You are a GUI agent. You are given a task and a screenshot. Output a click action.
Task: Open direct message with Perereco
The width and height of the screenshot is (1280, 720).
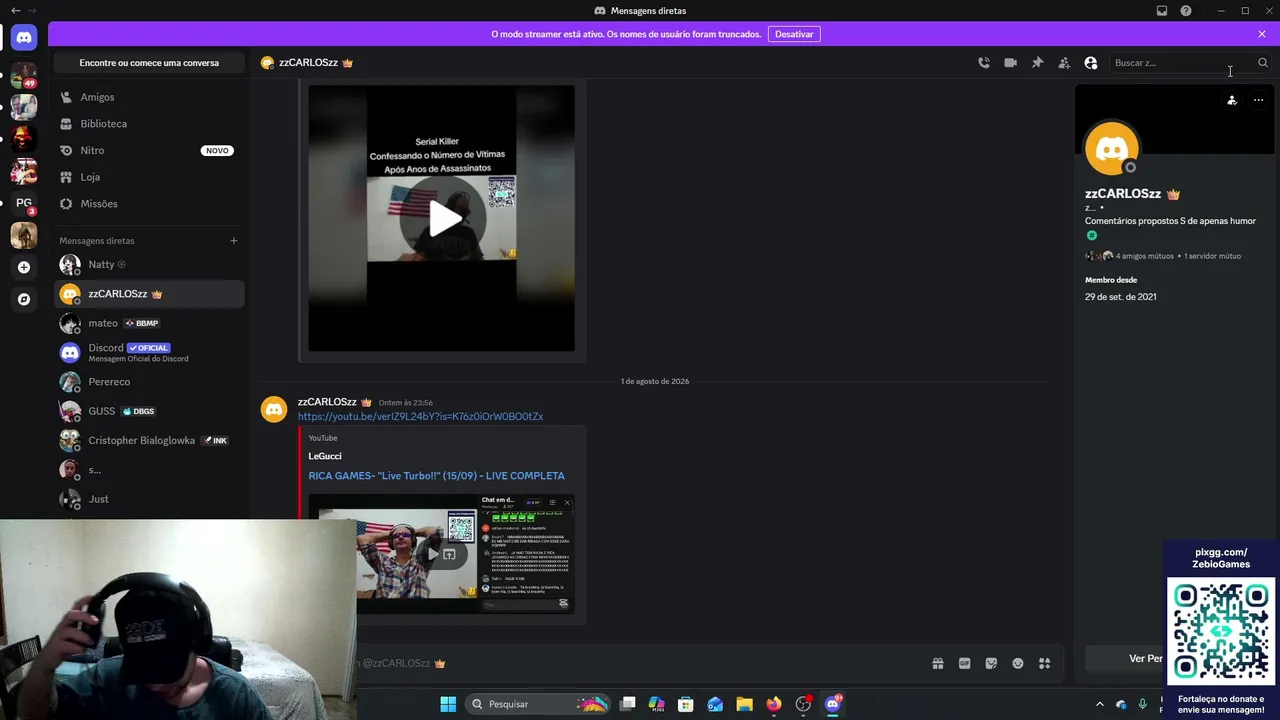149,382
